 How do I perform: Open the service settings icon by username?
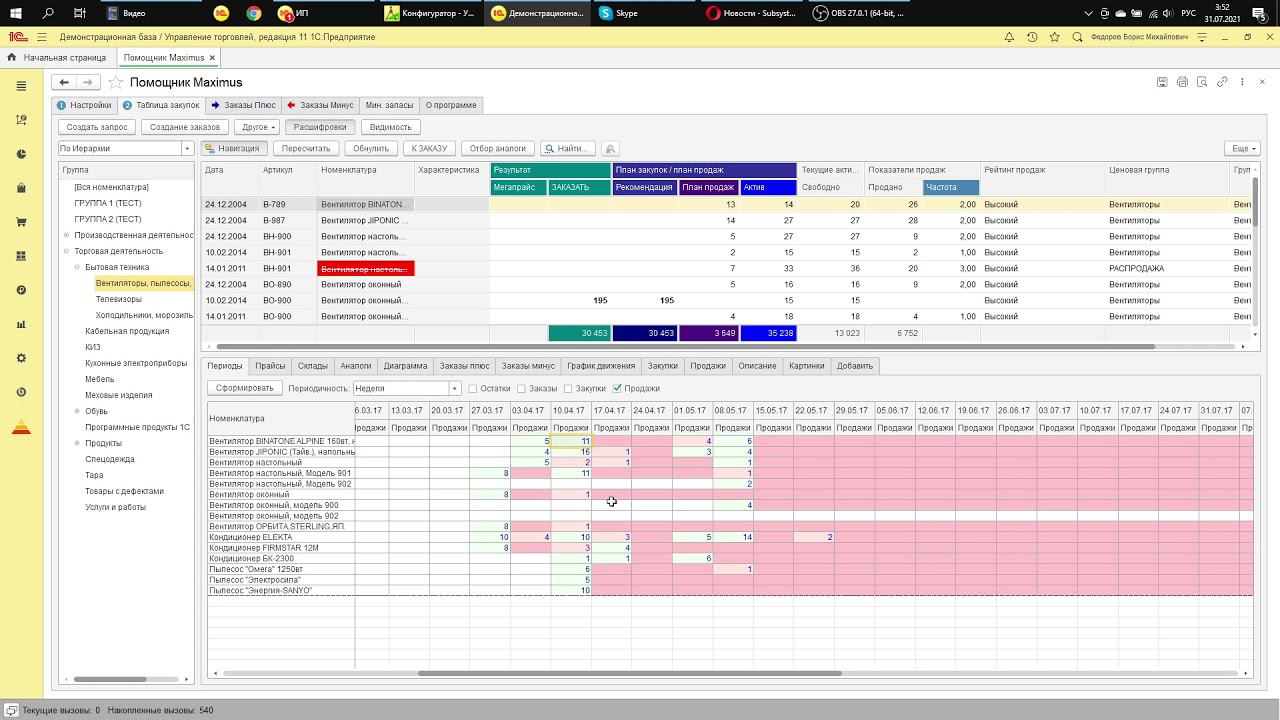point(1202,37)
